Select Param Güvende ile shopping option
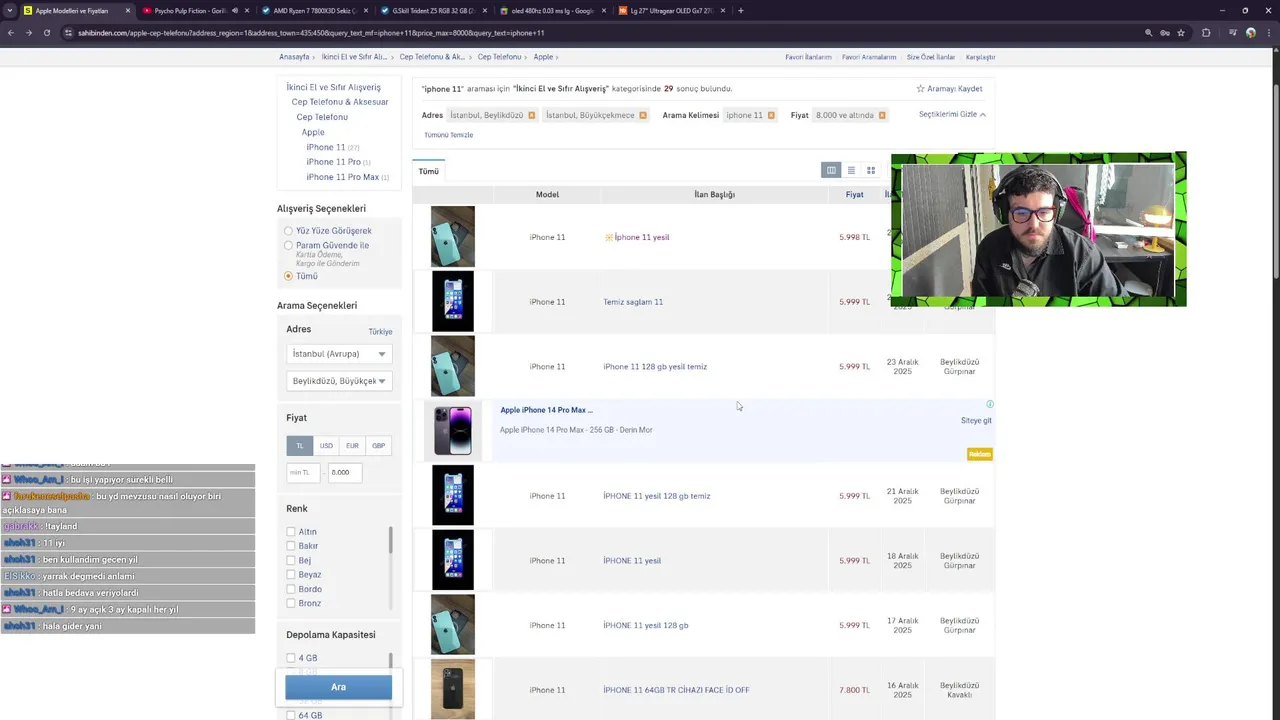Image resolution: width=1280 pixels, height=720 pixels. tap(289, 245)
